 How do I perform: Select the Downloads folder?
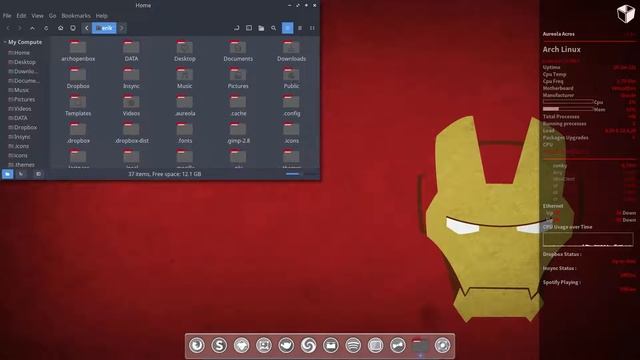[291, 51]
